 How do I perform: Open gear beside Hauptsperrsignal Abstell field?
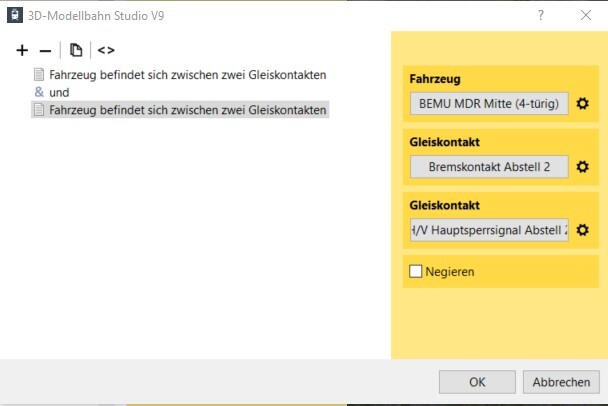(582, 230)
